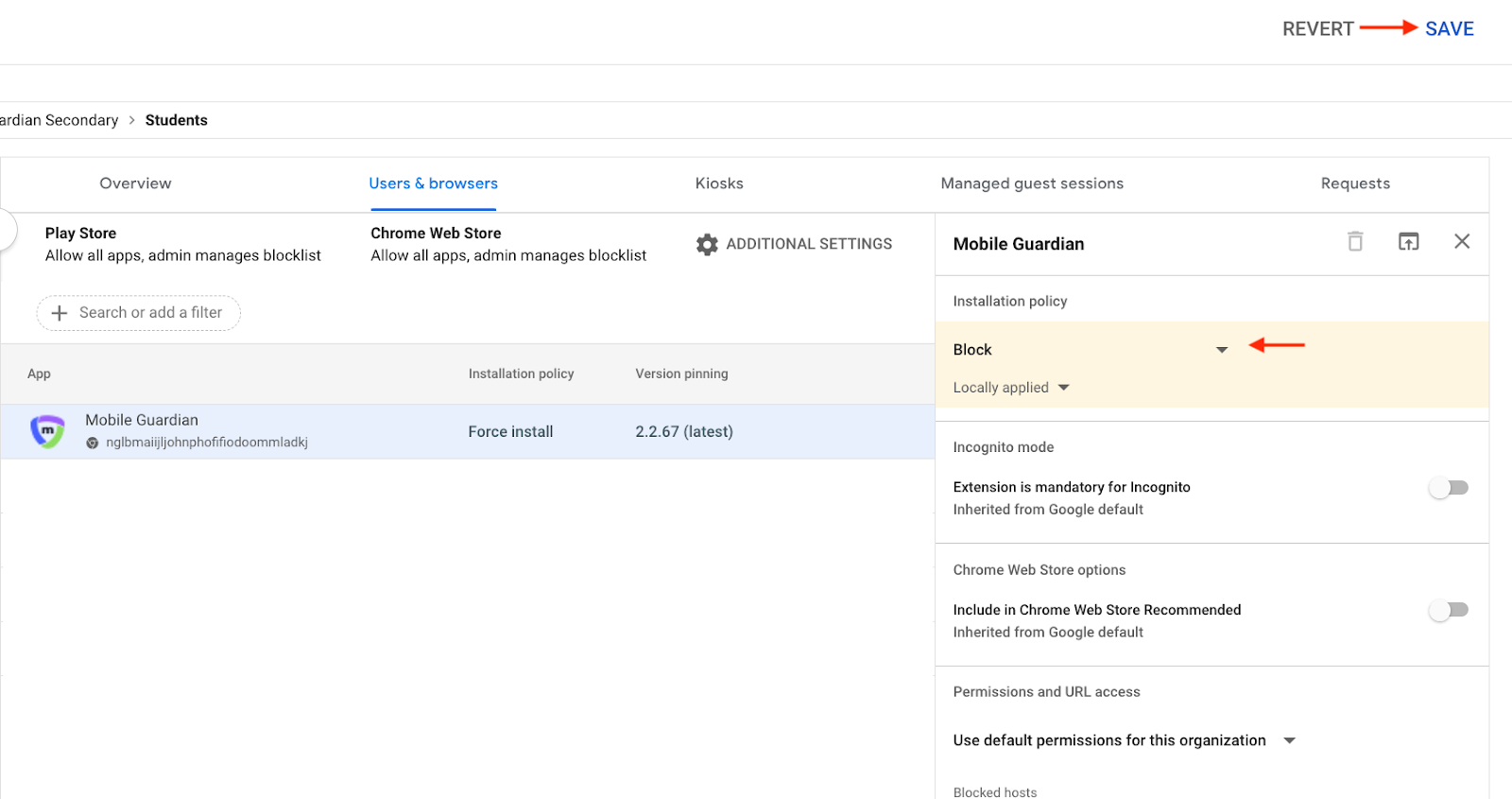Open the Block installation policy dropdown
The width and height of the screenshot is (1512, 799).
coord(1091,350)
